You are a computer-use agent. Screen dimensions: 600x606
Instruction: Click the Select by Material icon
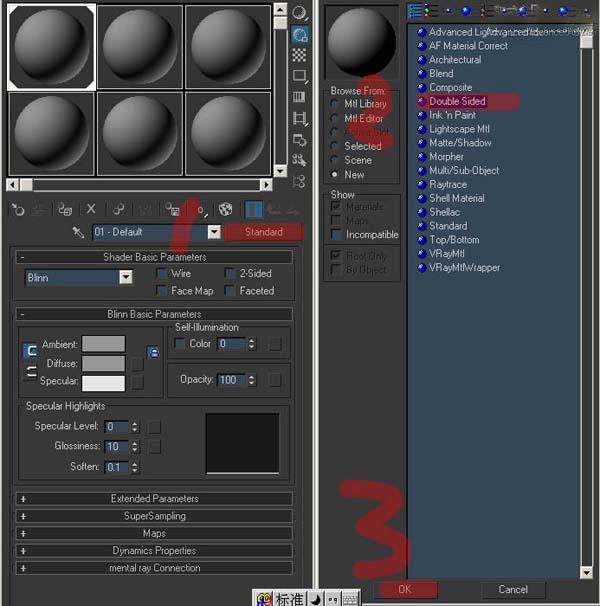pyautogui.click(x=299, y=160)
